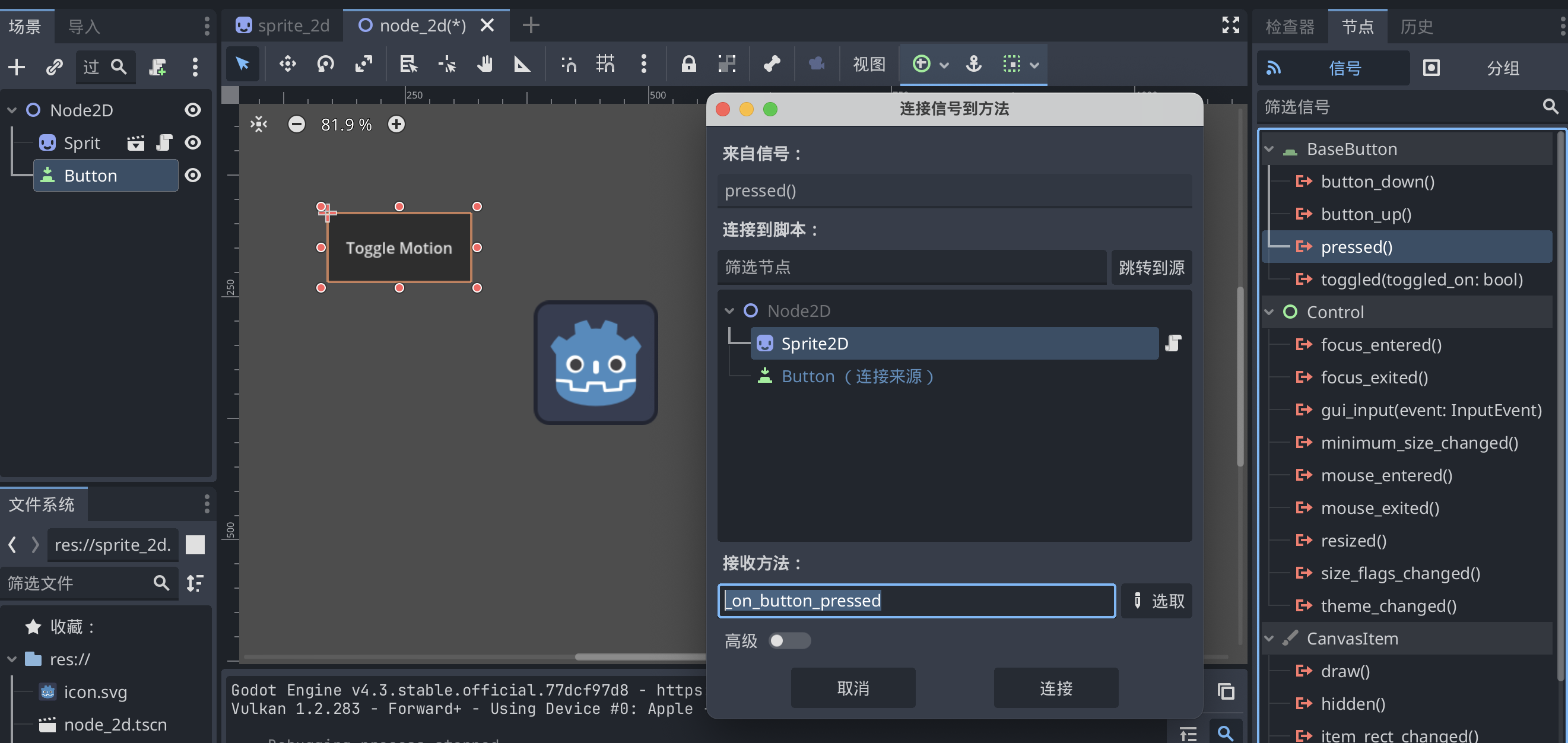Zoom in the 2D viewport
The height and width of the screenshot is (743, 1568).
(x=396, y=125)
